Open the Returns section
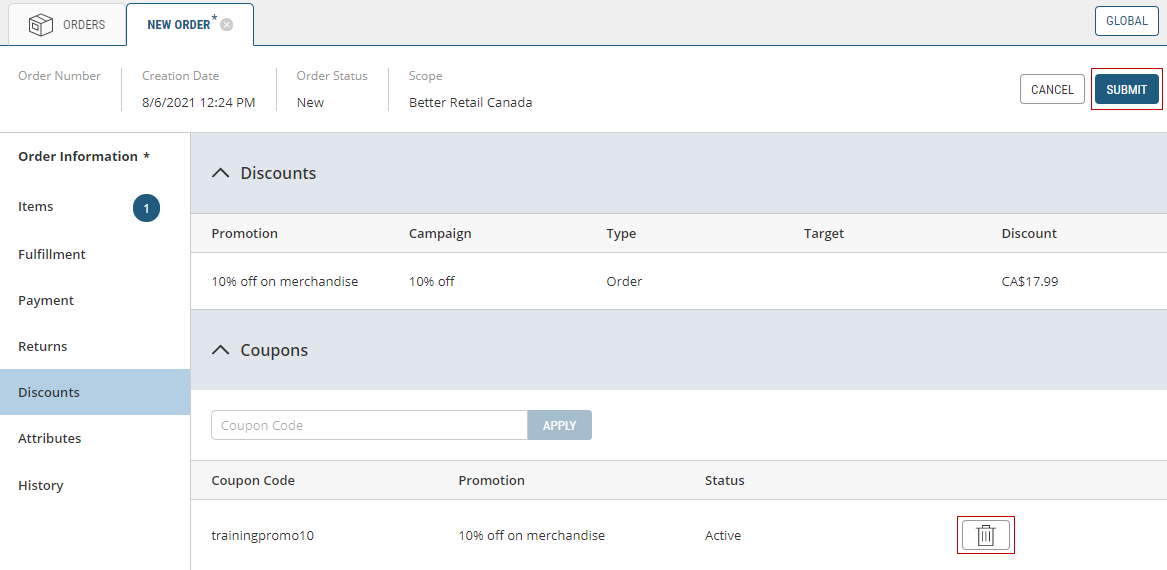The image size is (1167, 570). click(43, 346)
